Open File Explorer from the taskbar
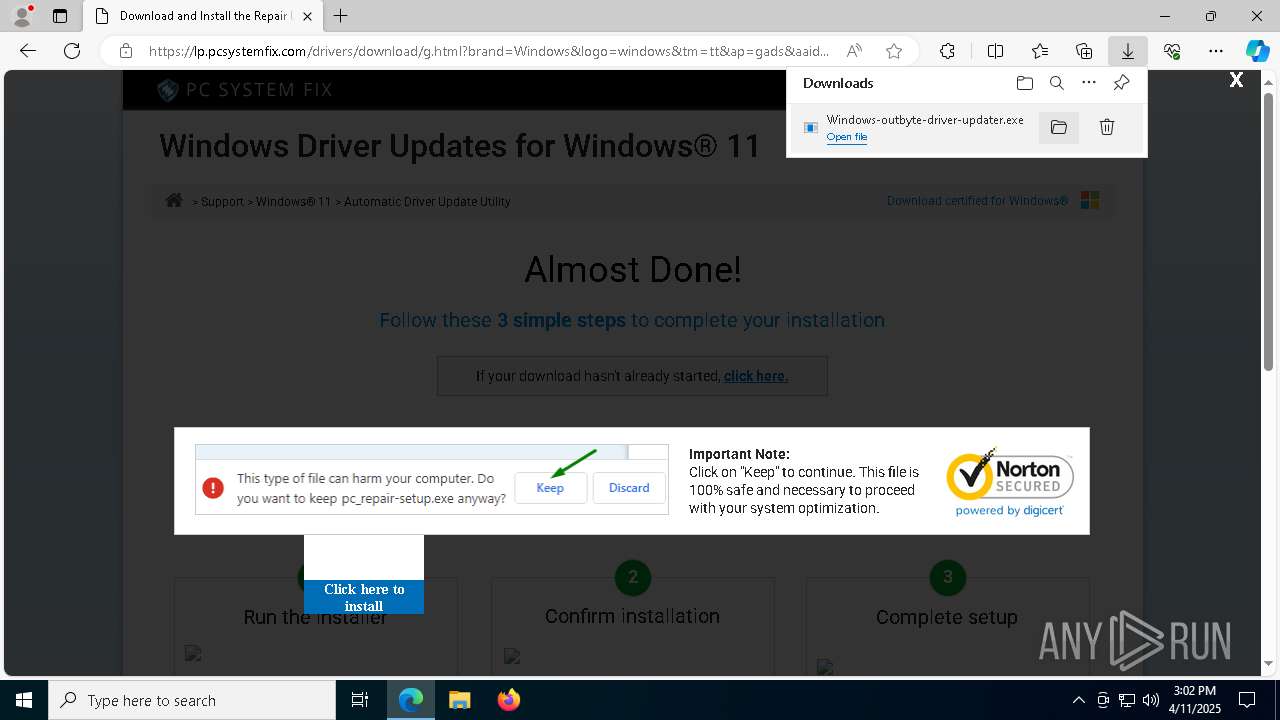Image resolution: width=1280 pixels, height=720 pixels. pyautogui.click(x=459, y=700)
